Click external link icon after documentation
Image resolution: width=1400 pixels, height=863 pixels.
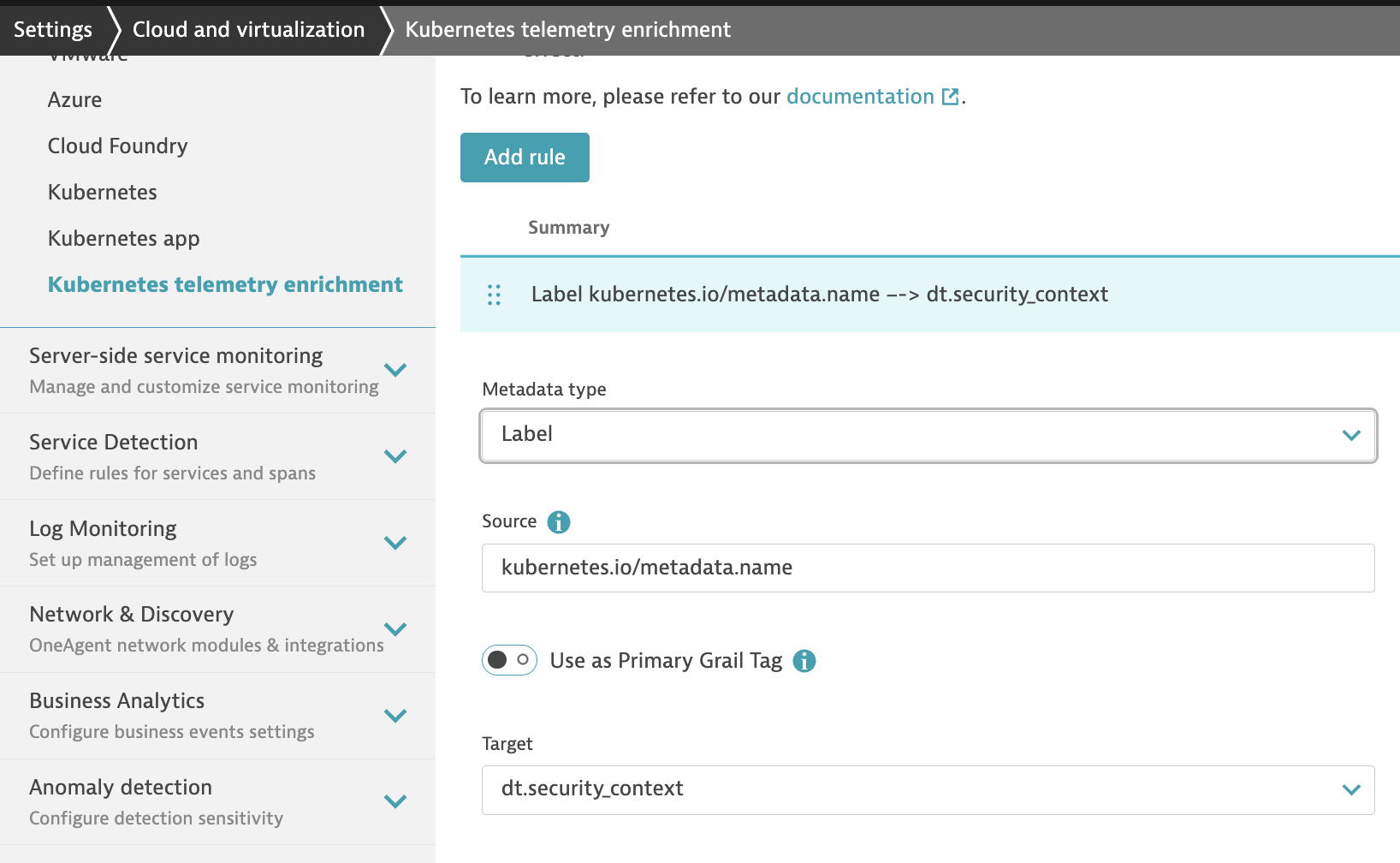[x=950, y=97]
